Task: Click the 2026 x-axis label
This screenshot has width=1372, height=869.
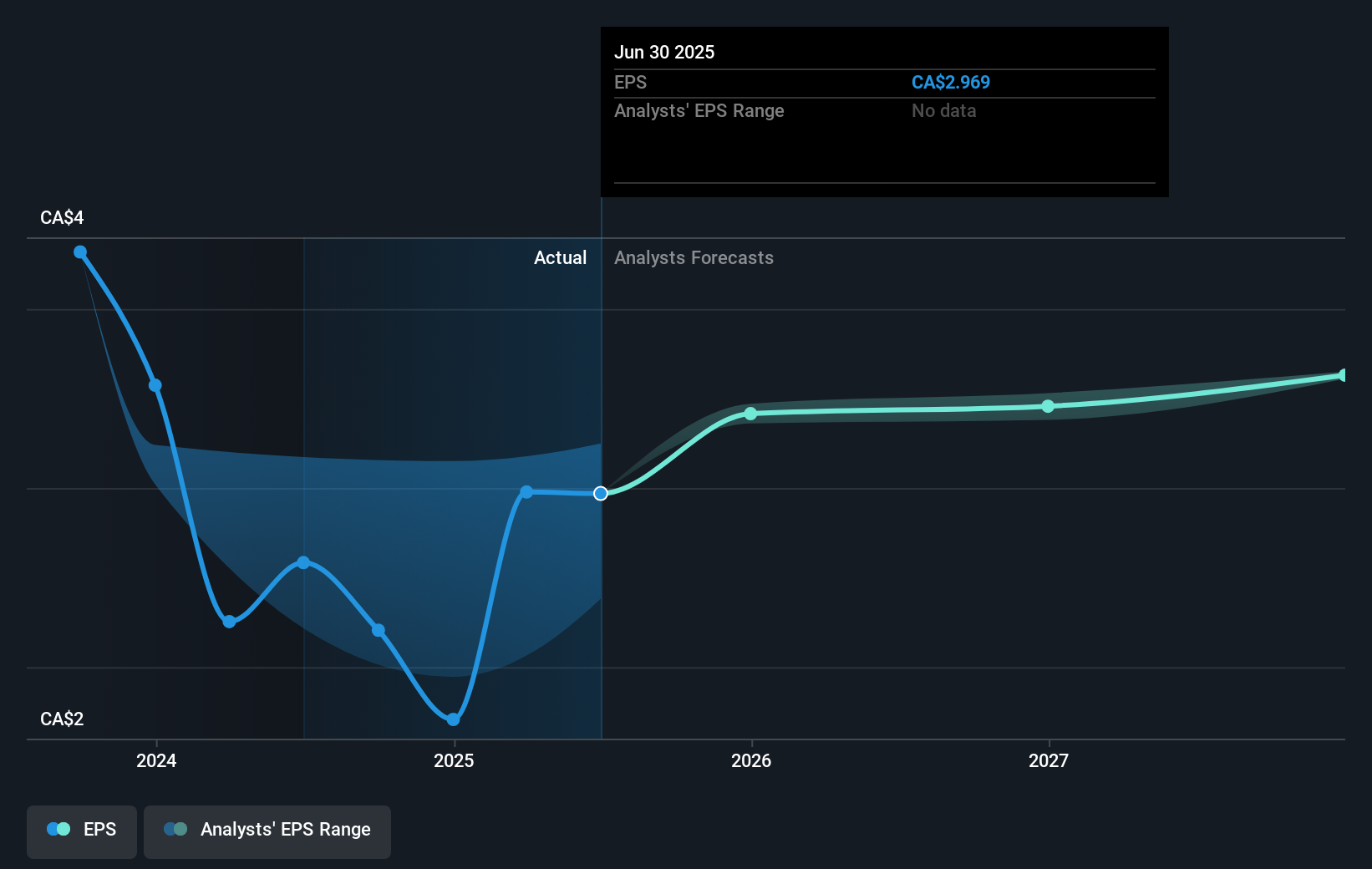Action: (x=751, y=760)
